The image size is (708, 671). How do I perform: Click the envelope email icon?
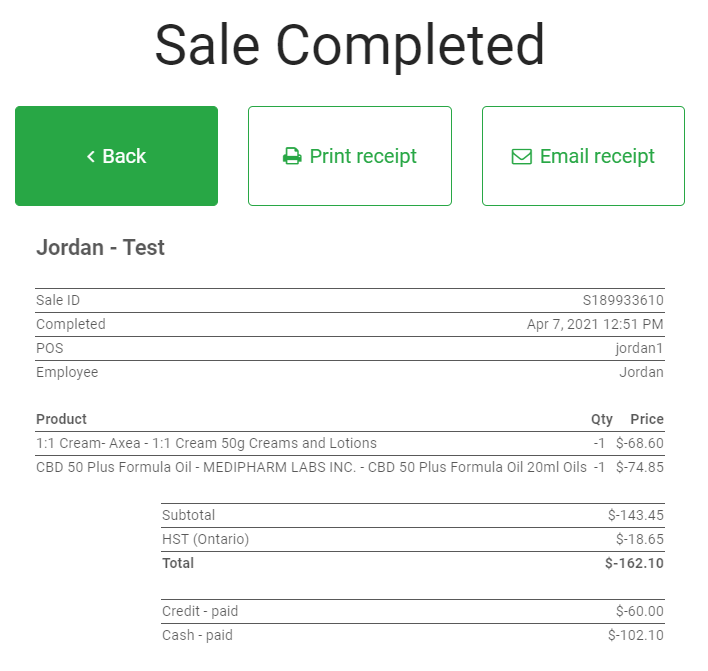521,157
